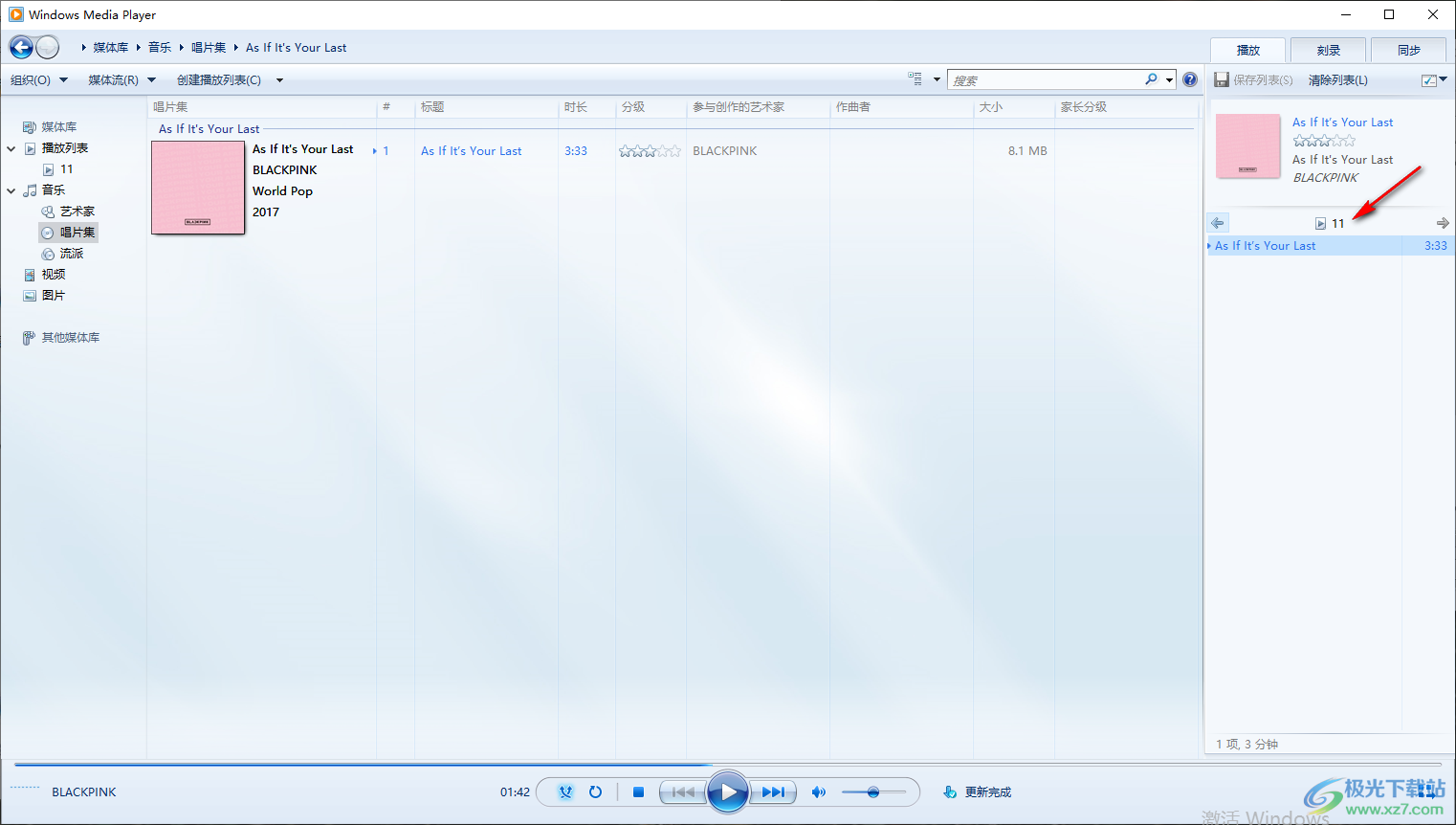This screenshot has height=825, width=1456.
Task: Skip to the next track
Action: pos(773,792)
